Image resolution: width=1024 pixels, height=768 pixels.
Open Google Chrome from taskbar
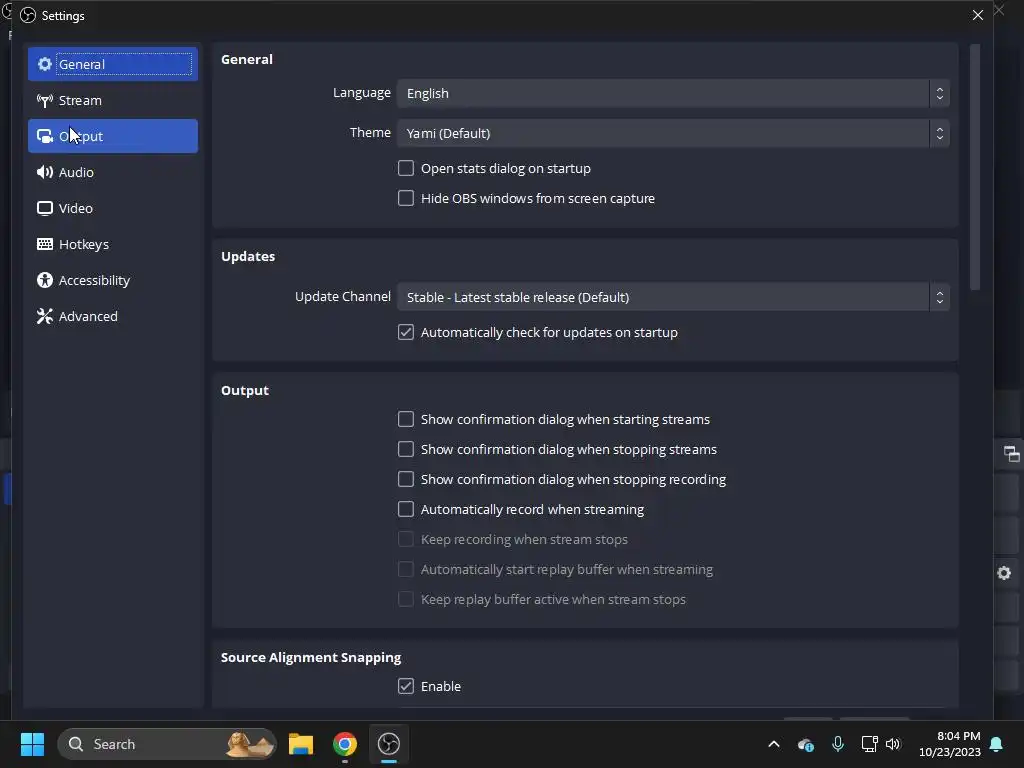click(x=345, y=744)
